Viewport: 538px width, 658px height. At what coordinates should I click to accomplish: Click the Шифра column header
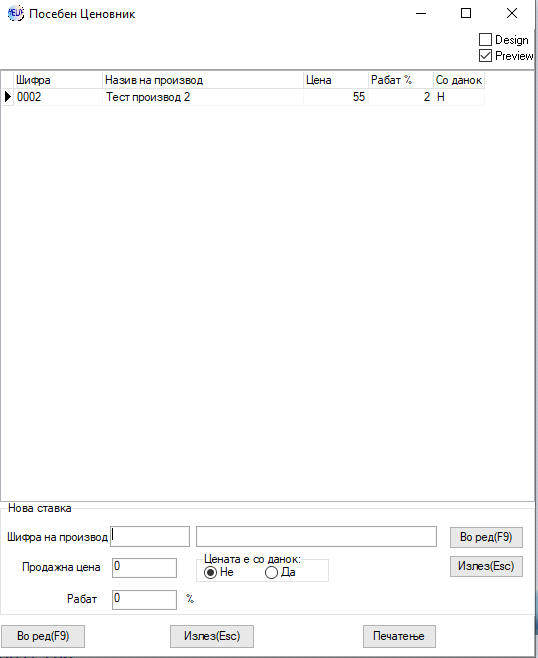[58, 80]
